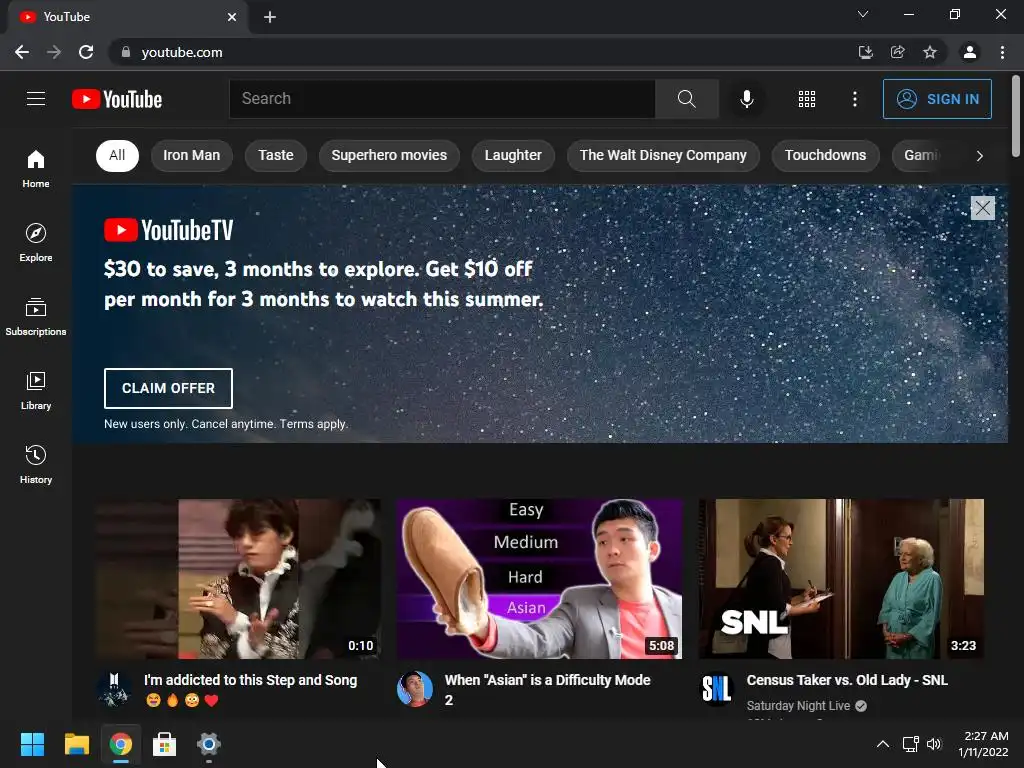The width and height of the screenshot is (1024, 768).
Task: Open Step and Song video thumbnail
Action: point(238,579)
